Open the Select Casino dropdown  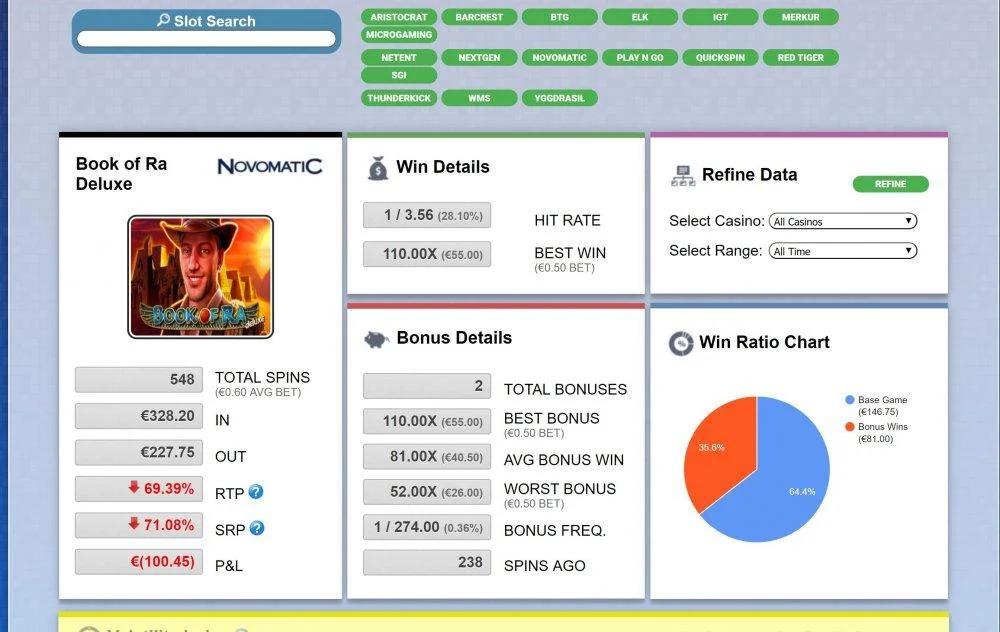[x=842, y=221]
